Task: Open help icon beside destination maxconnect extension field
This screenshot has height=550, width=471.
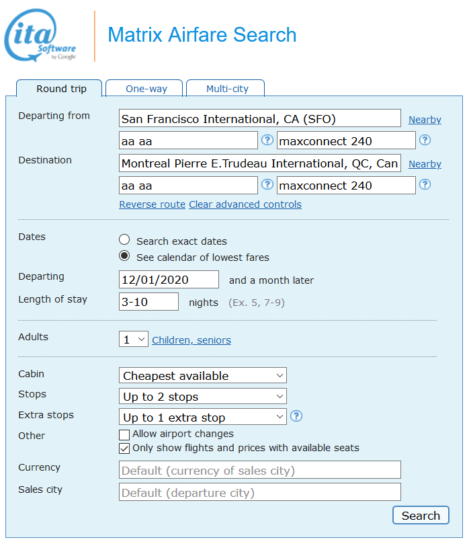Action: (425, 185)
